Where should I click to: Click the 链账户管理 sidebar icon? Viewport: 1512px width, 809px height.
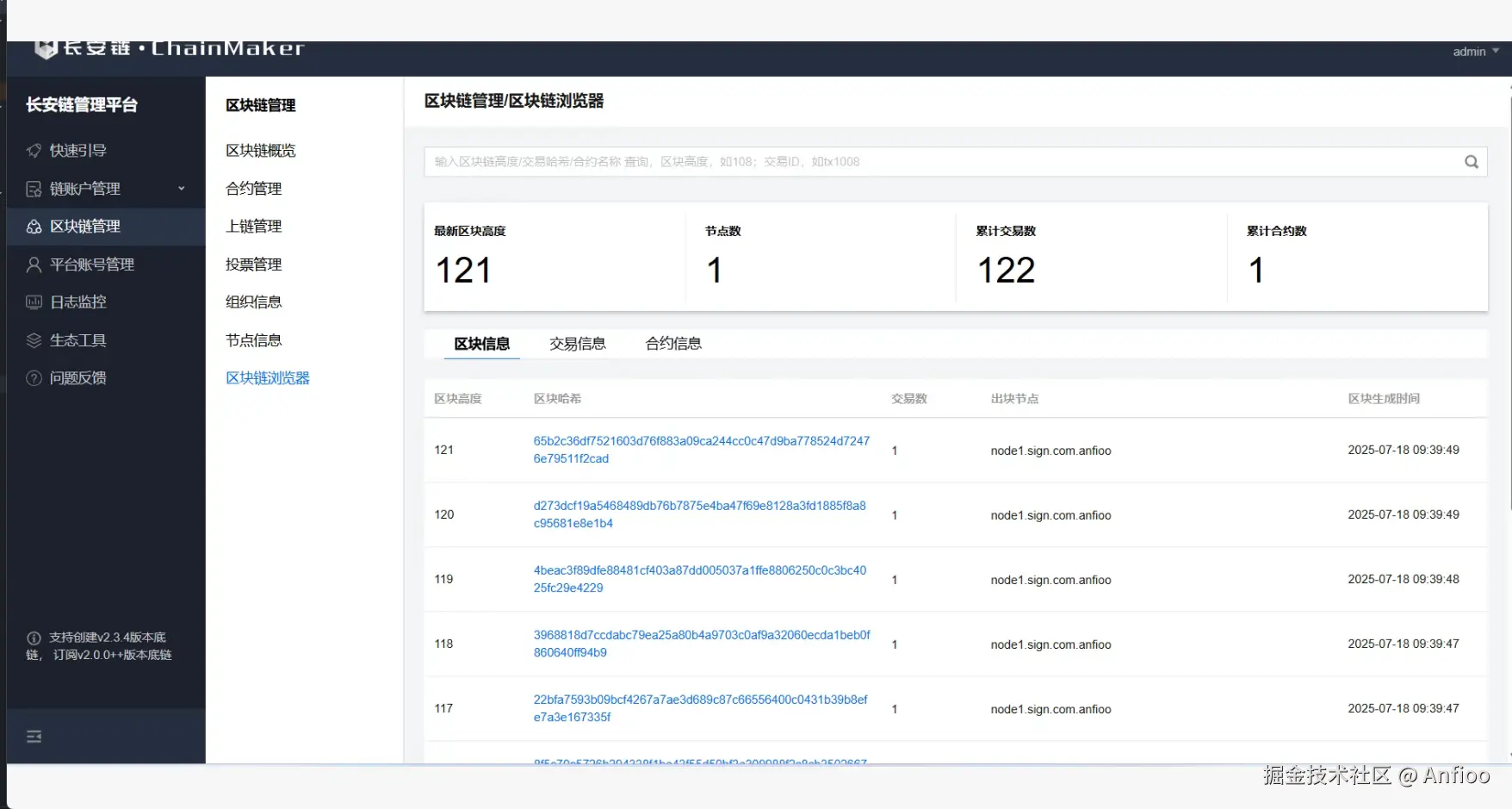(x=34, y=189)
